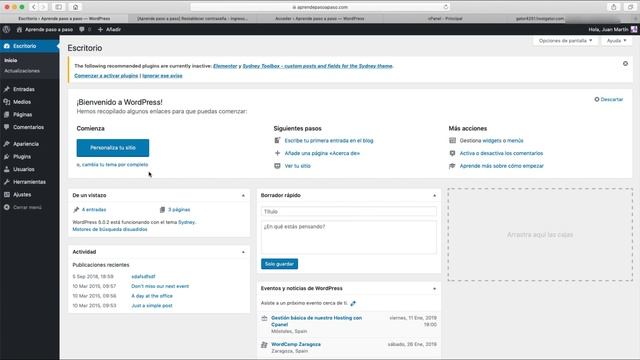Collapse Eventos y noticias de WordPress panel

click(434, 289)
